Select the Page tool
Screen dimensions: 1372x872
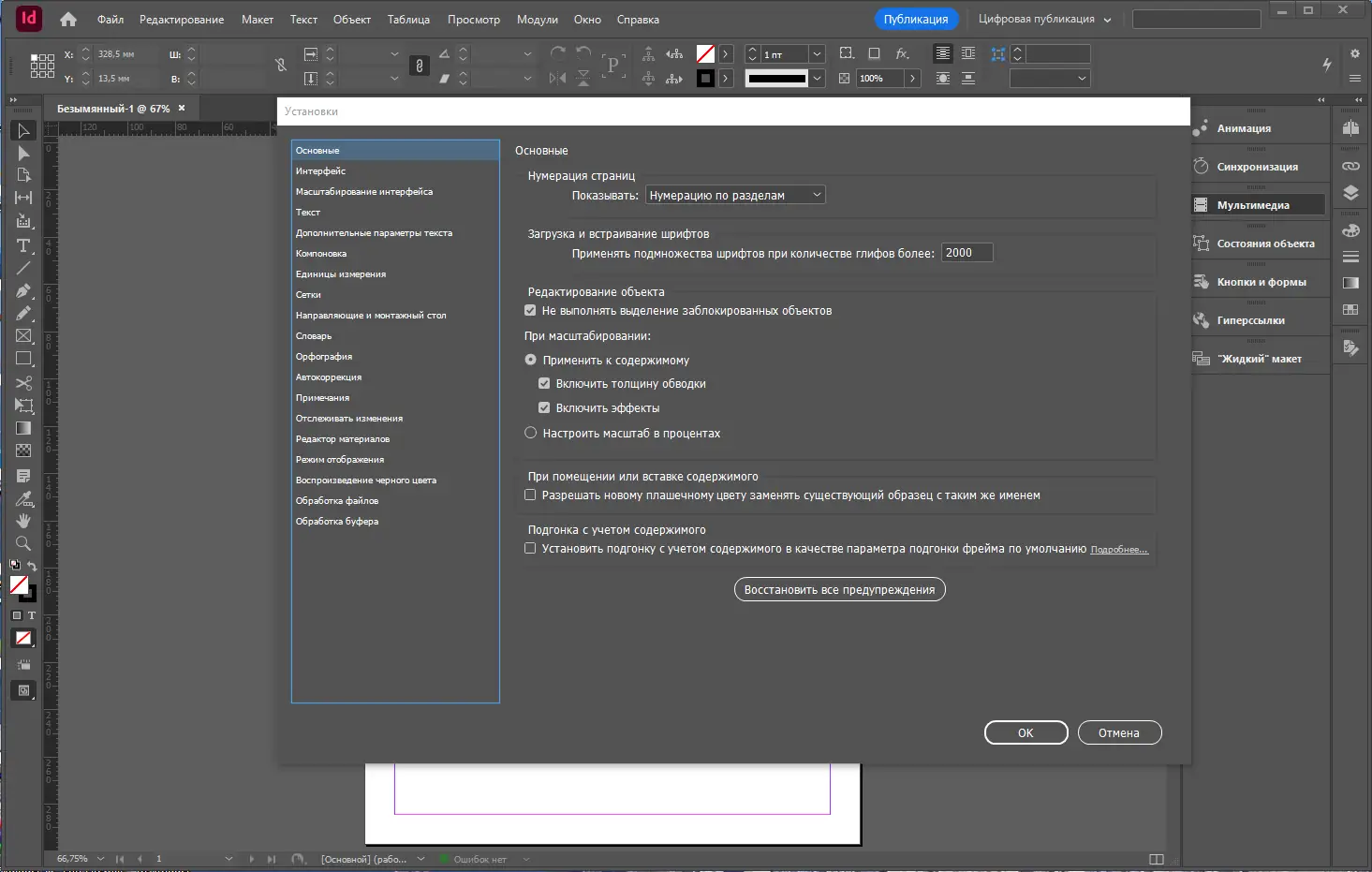[x=23, y=175]
